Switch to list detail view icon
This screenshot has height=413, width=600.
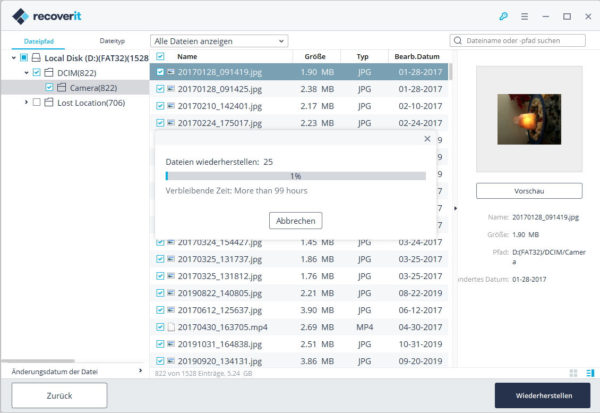tap(590, 373)
